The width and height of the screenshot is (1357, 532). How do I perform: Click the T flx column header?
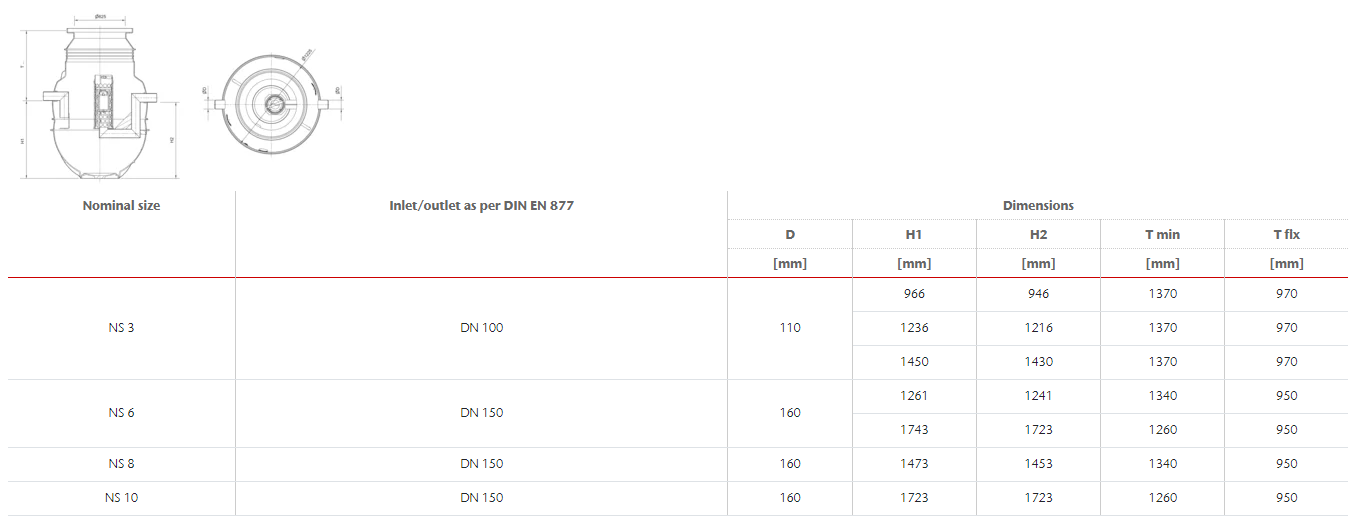[x=1286, y=234]
